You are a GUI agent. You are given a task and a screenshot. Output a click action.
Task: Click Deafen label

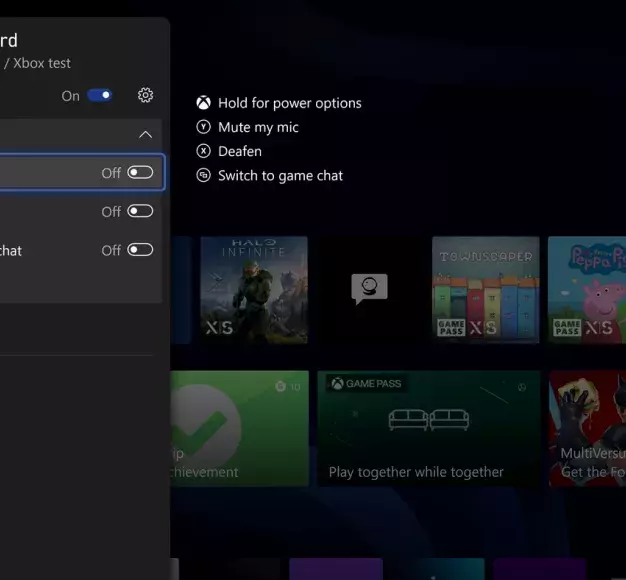(x=240, y=151)
